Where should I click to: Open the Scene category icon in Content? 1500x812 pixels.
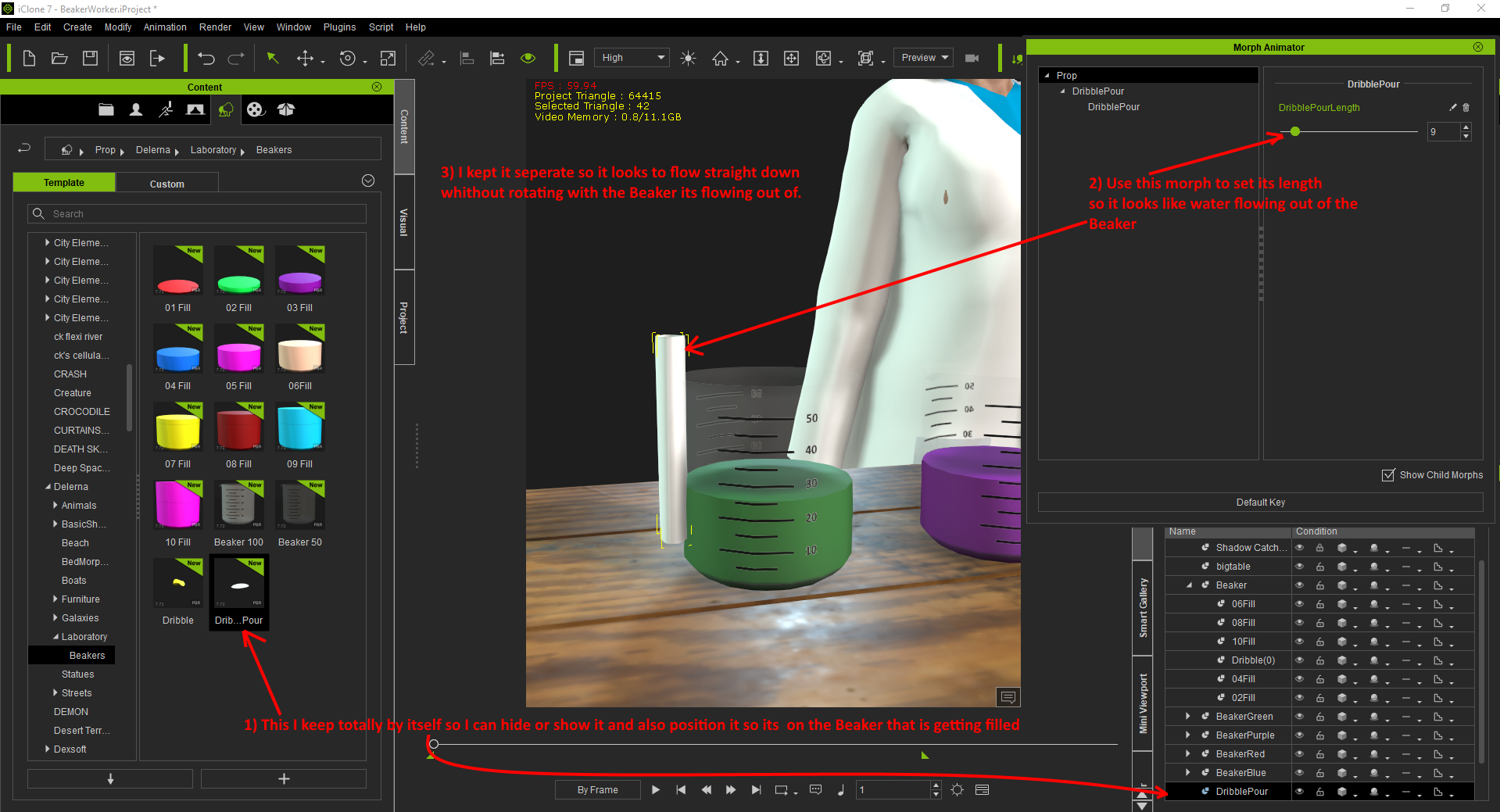pyautogui.click(x=195, y=109)
